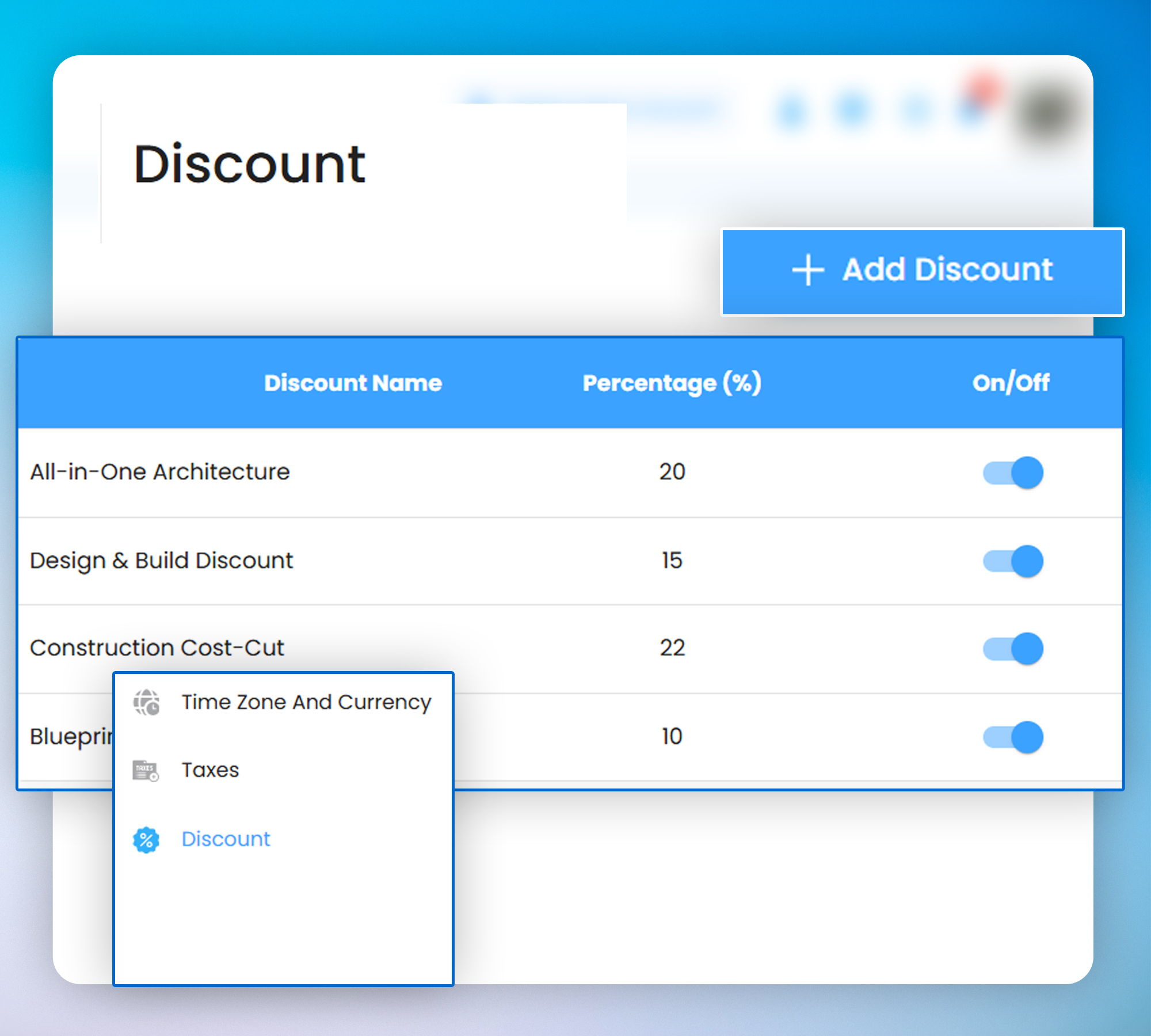1151x1036 pixels.
Task: Select the Discount menu entry
Action: pyautogui.click(x=226, y=839)
